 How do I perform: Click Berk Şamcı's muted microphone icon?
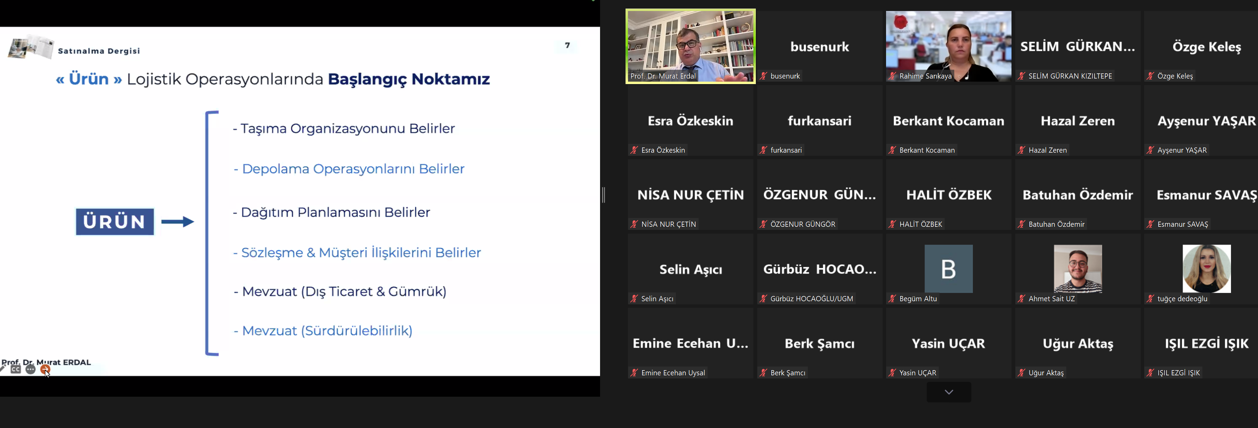point(764,373)
